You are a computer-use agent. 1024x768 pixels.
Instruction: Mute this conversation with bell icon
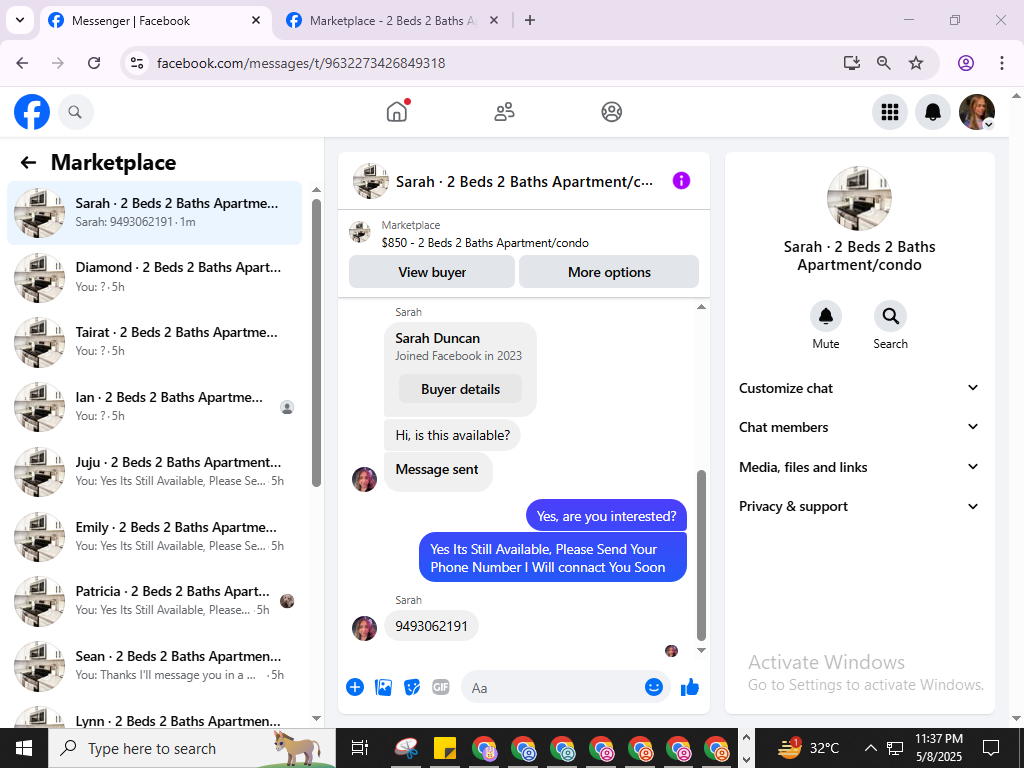[x=825, y=317]
